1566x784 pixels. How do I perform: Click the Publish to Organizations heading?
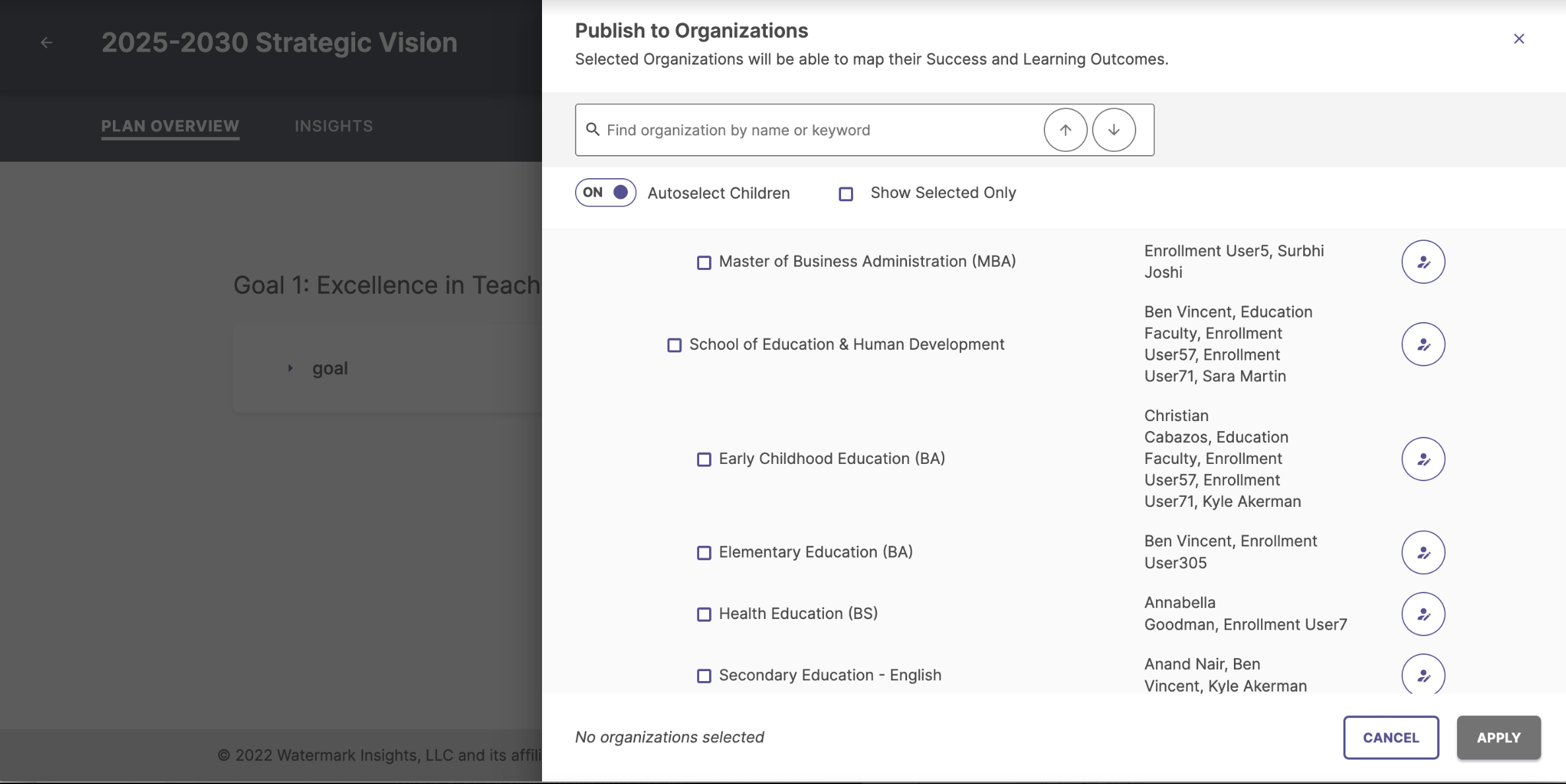coord(691,30)
